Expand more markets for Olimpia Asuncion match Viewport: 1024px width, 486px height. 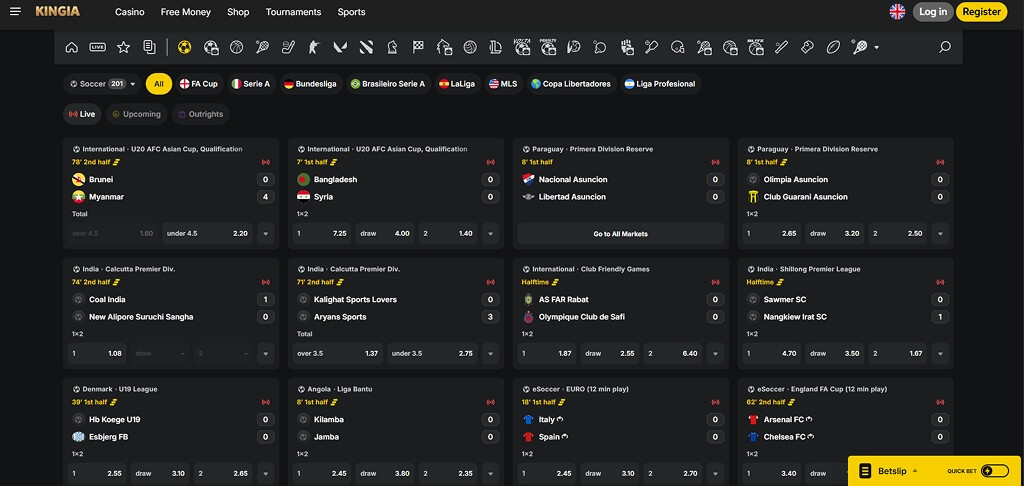pos(940,233)
